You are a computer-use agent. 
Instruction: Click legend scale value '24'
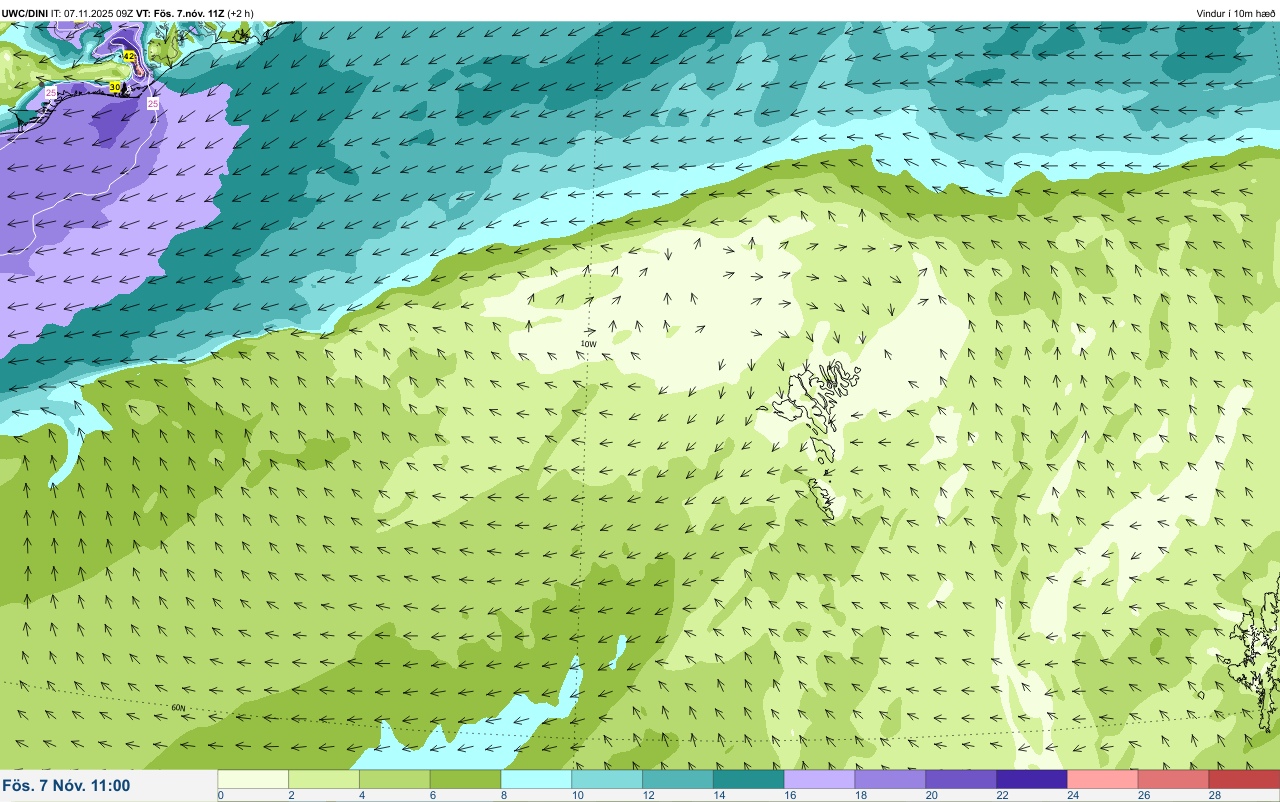point(1073,795)
